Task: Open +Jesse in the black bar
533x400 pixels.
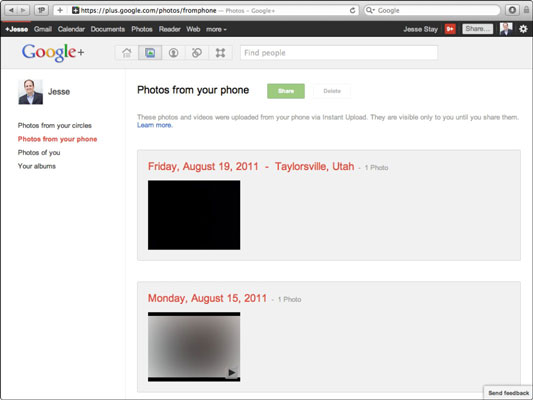Action: [17, 29]
